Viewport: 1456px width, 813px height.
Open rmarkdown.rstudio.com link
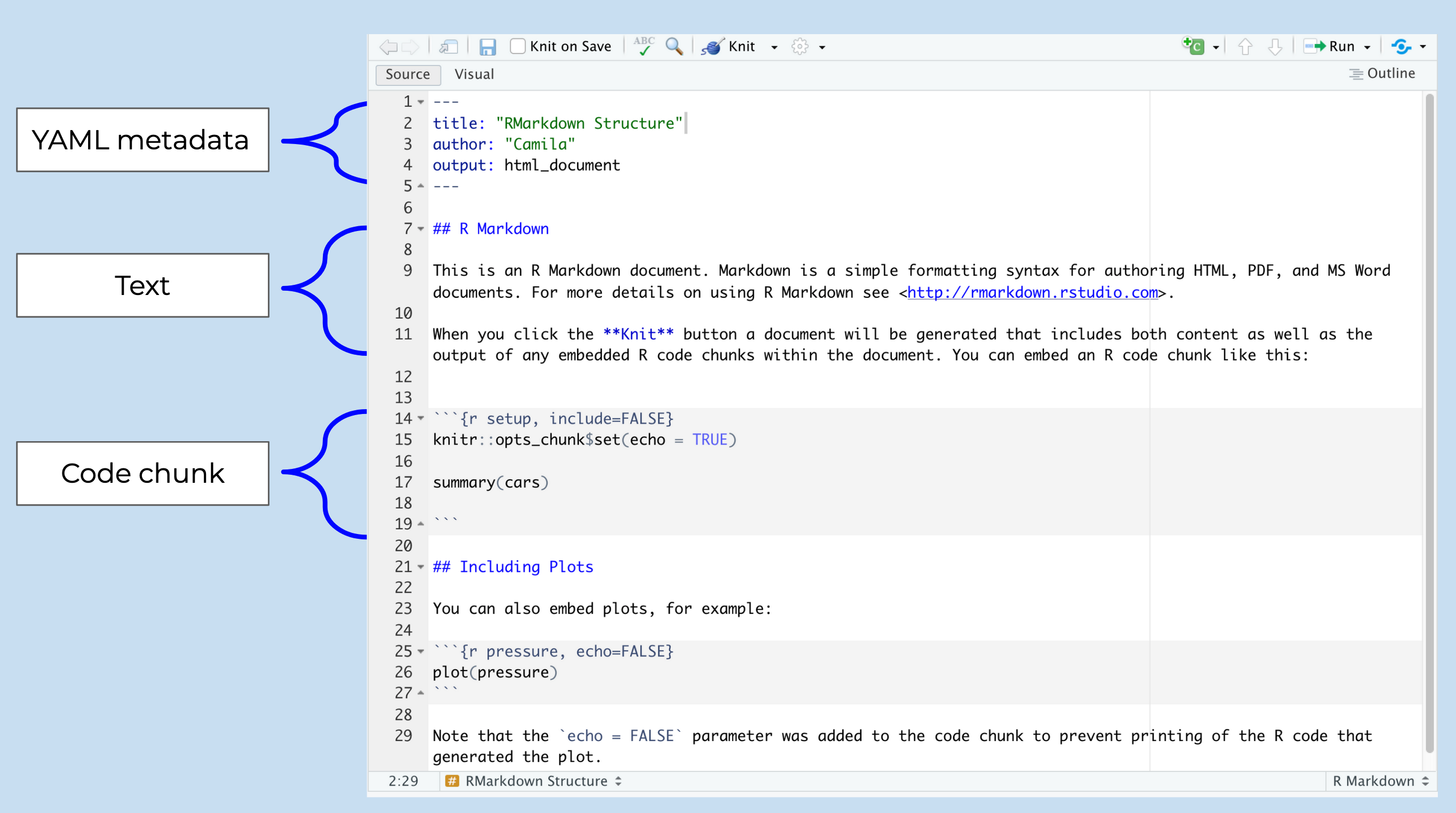click(1033, 292)
